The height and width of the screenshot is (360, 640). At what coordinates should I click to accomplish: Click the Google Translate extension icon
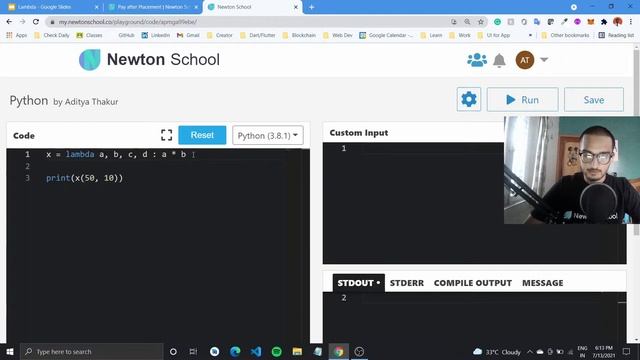[x=537, y=22]
